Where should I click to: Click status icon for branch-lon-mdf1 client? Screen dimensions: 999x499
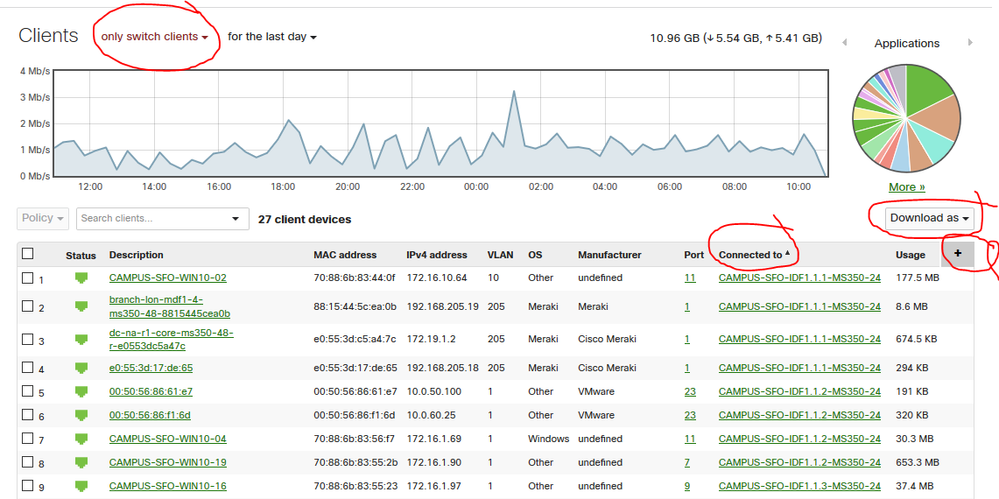tap(81, 306)
